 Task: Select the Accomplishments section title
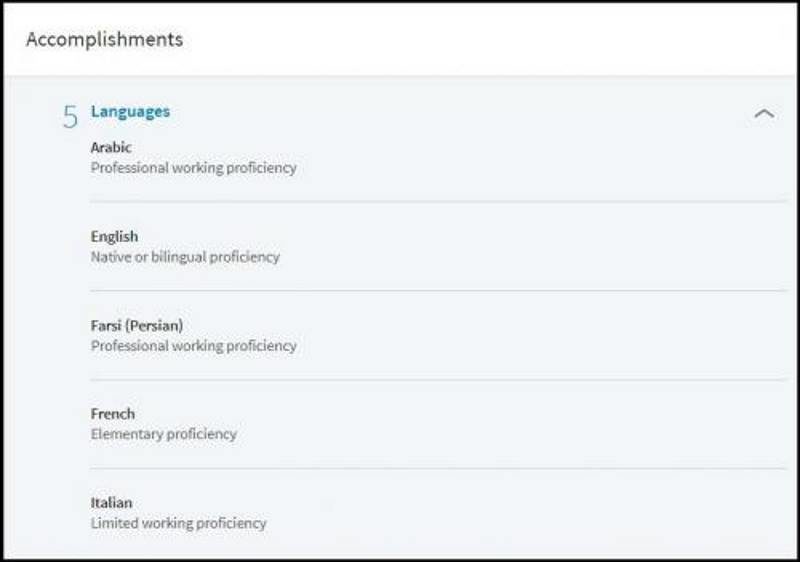(x=105, y=39)
